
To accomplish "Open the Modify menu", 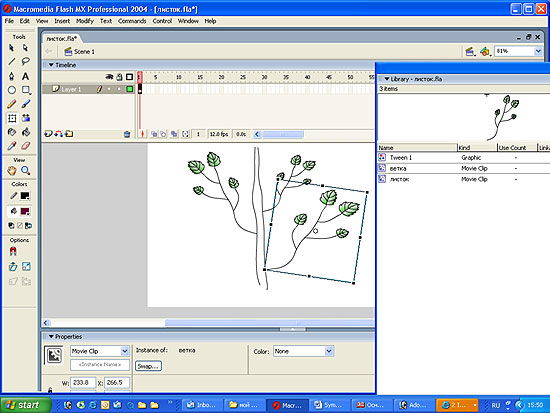I will (x=85, y=21).
